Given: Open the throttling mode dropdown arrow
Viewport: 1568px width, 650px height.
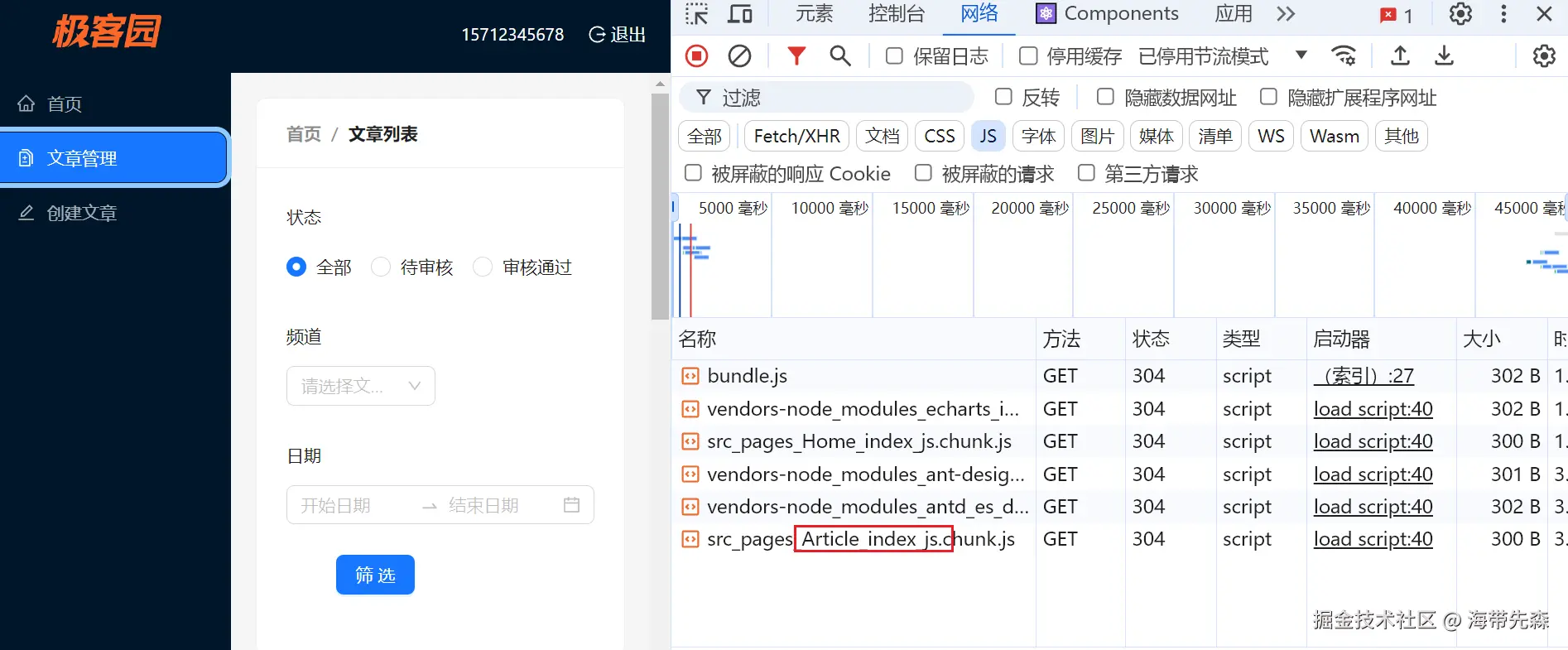Looking at the screenshot, I should pos(1301,55).
